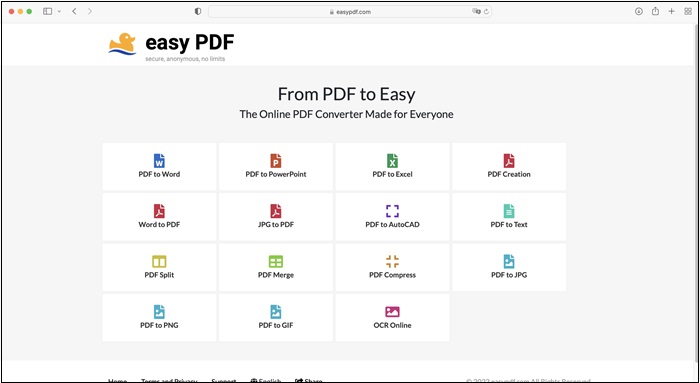Open the "PDF Merge" label link
700x383 pixels.
click(276, 275)
